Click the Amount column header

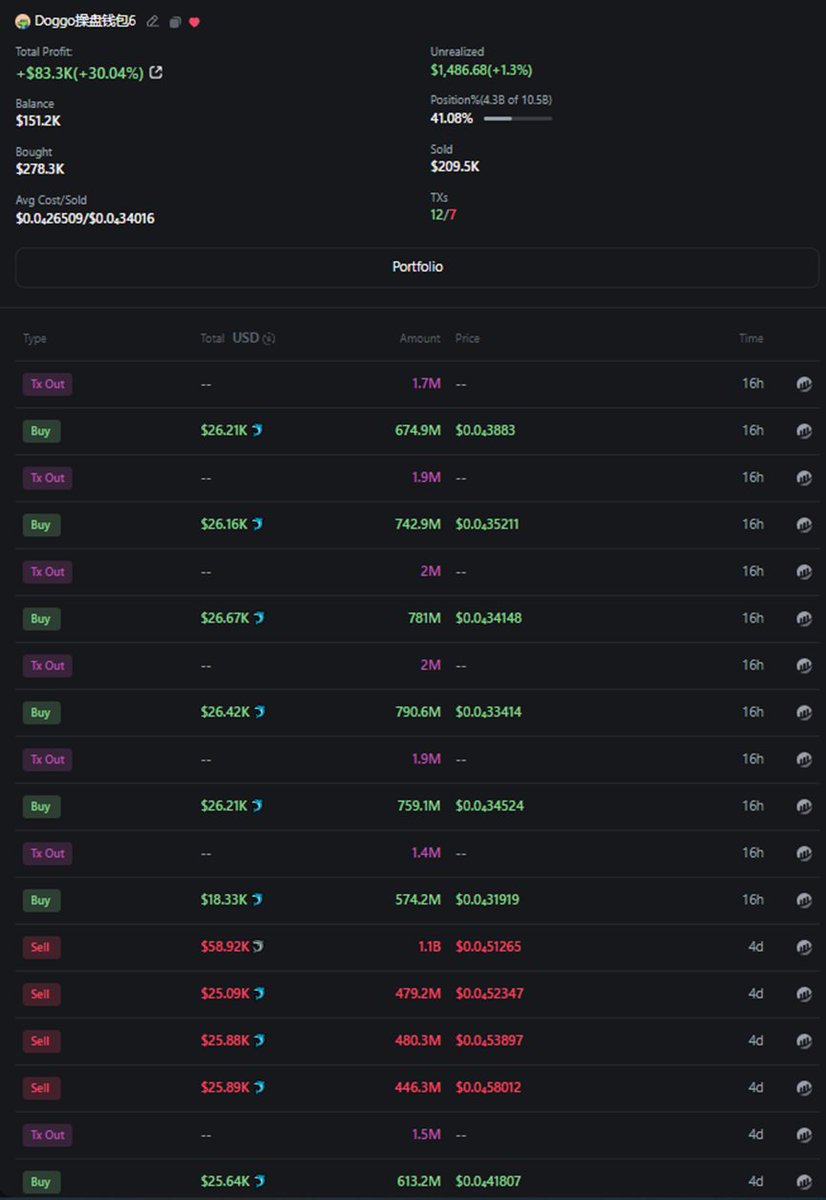point(420,339)
